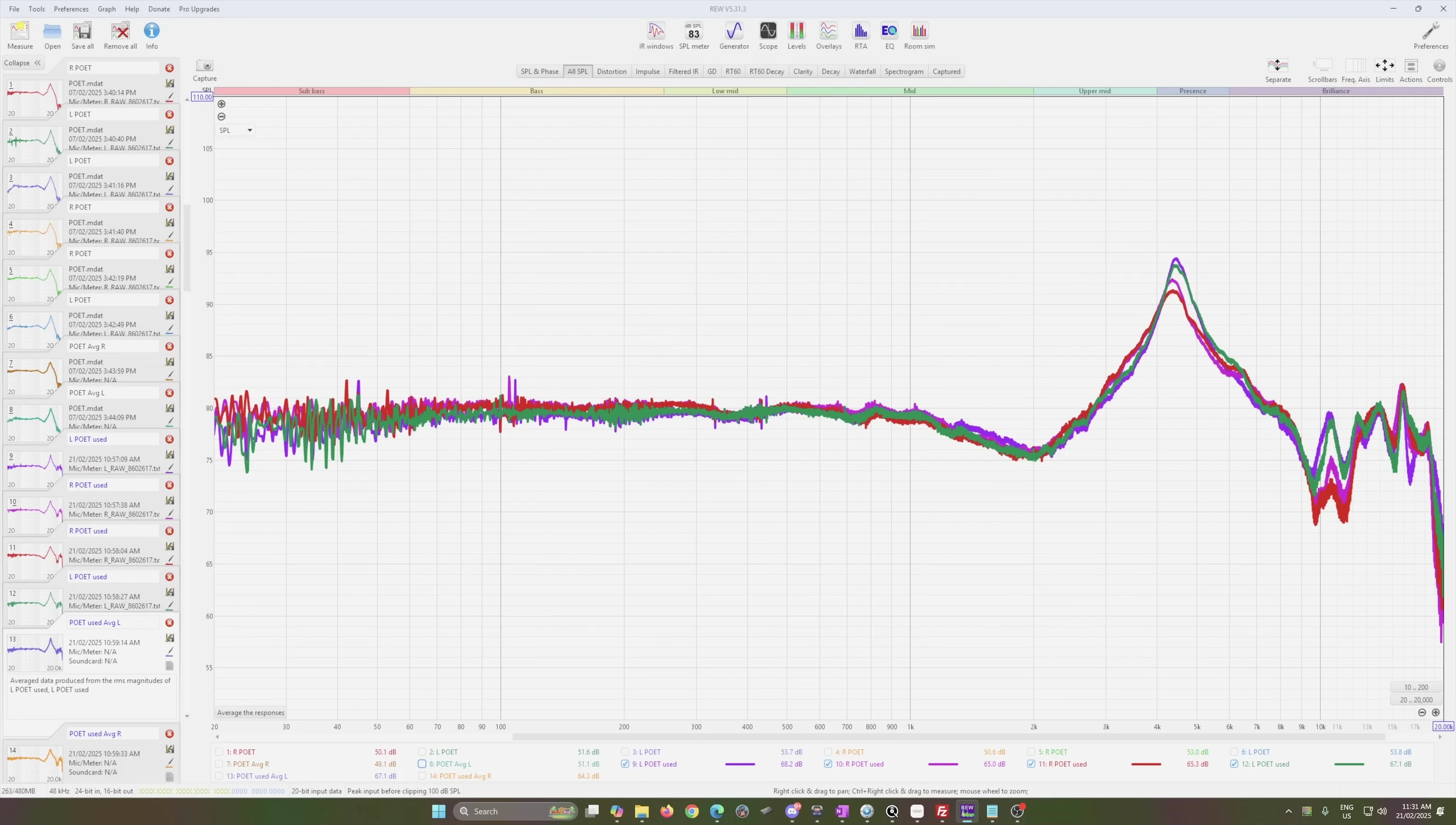The height and width of the screenshot is (825, 1456).
Task: Open the Graph menu
Action: (106, 9)
